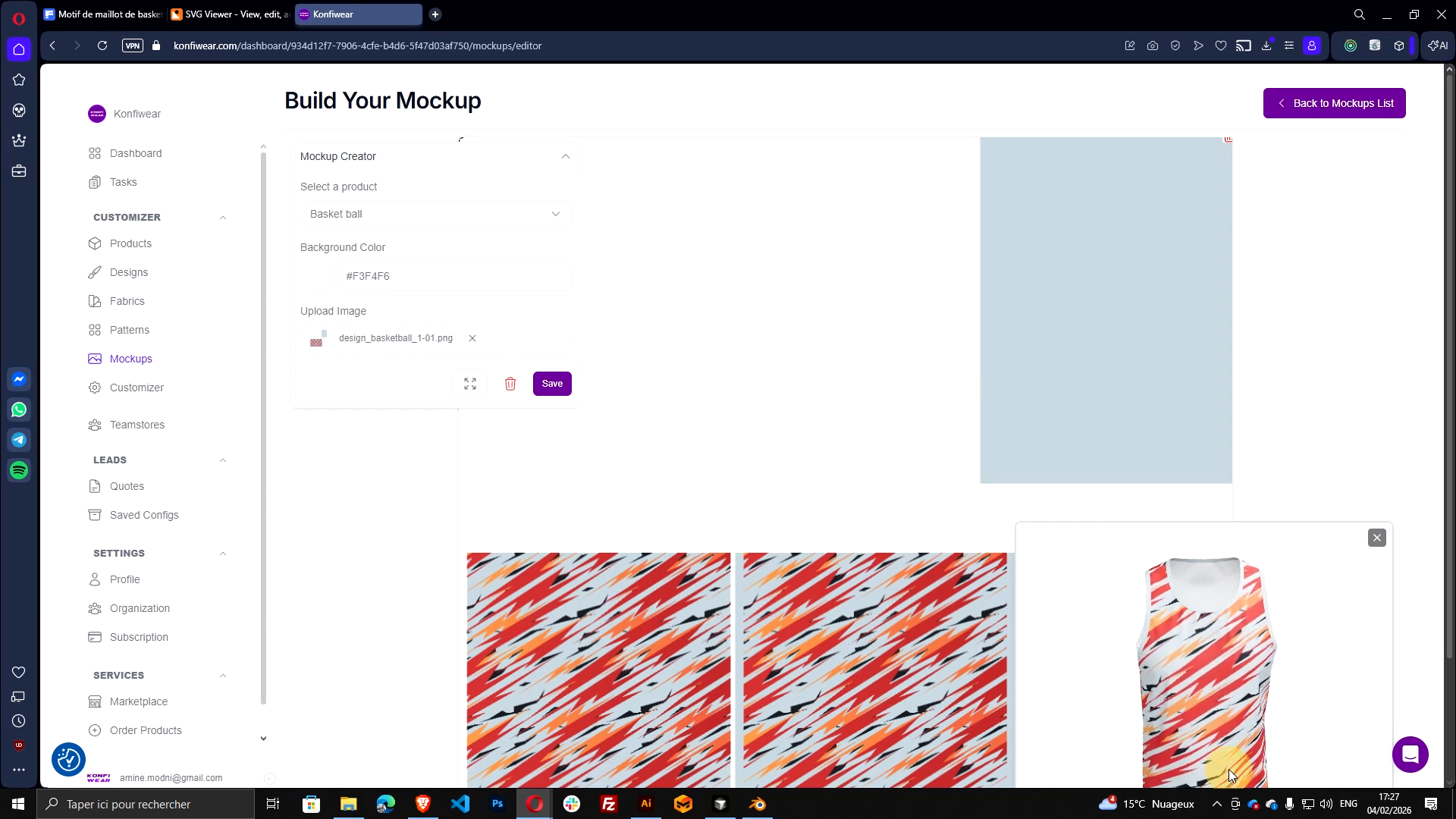Click the Illustrator taskbar icon
Screen dimensions: 1456x819
(646, 804)
